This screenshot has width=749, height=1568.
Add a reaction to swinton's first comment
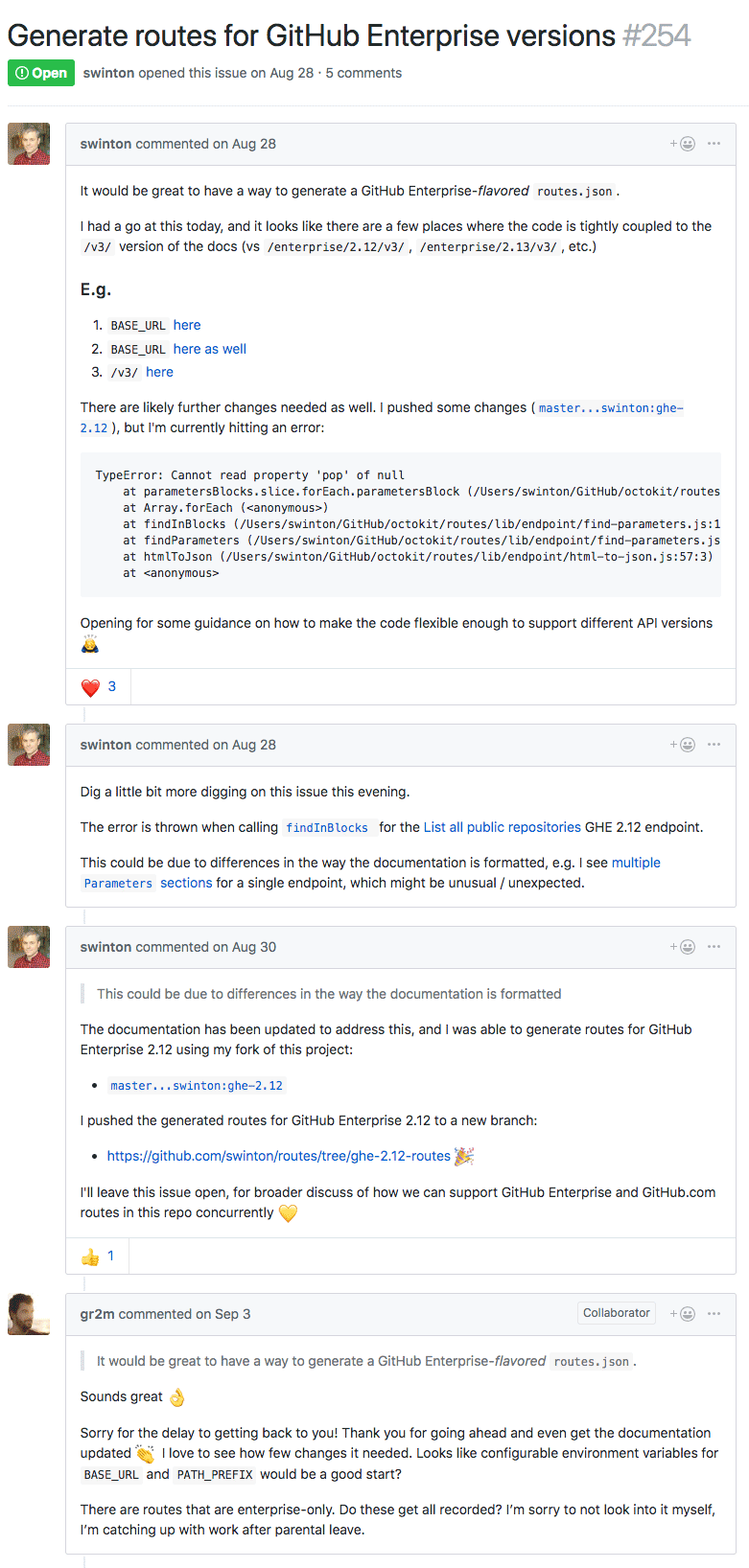pos(687,143)
